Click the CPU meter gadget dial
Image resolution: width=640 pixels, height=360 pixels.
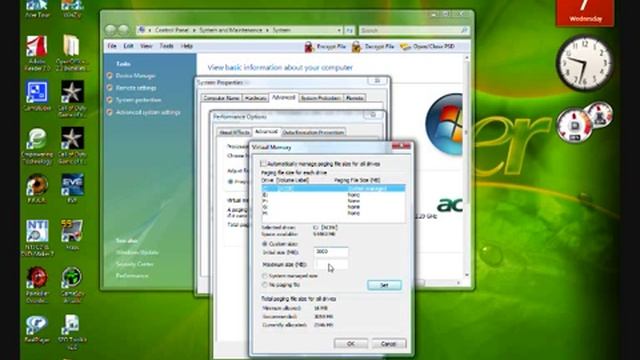click(575, 126)
